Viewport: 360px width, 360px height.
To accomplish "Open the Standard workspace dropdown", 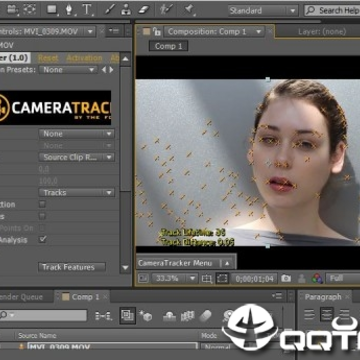I will [x=263, y=11].
